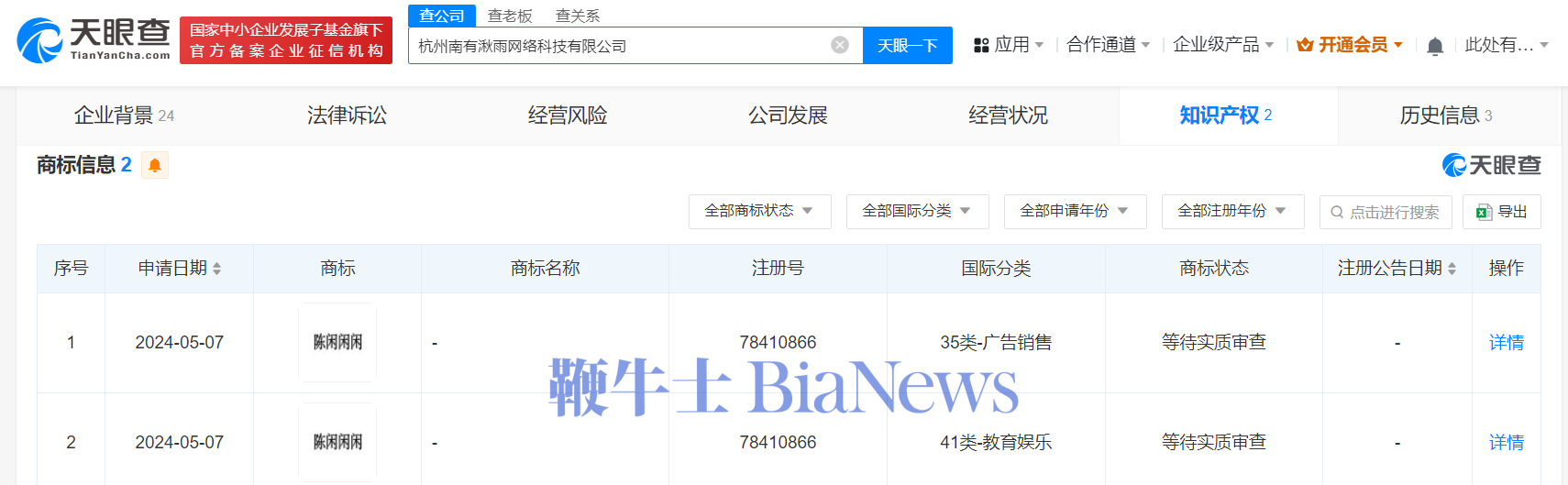The image size is (1568, 485).
Task: Click the 41类-教育娱乐 cell
Action: click(996, 443)
